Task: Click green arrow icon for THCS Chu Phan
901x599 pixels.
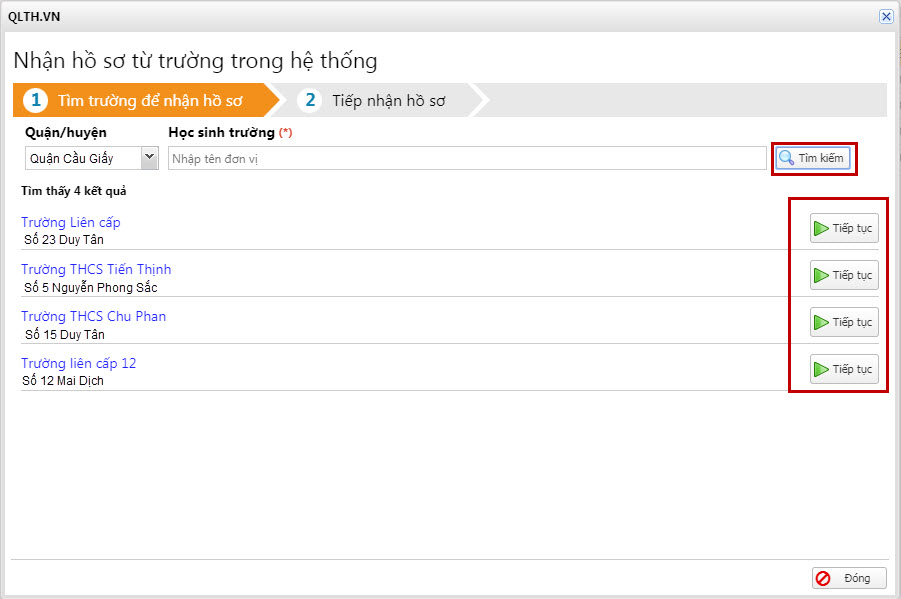Action: pos(821,322)
